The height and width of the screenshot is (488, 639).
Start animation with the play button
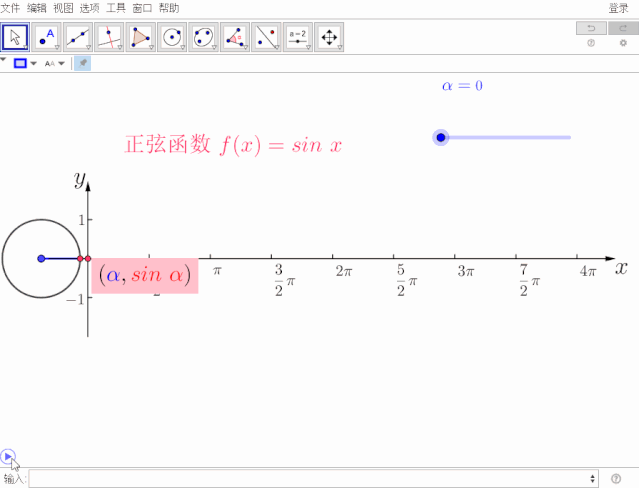(x=7, y=457)
